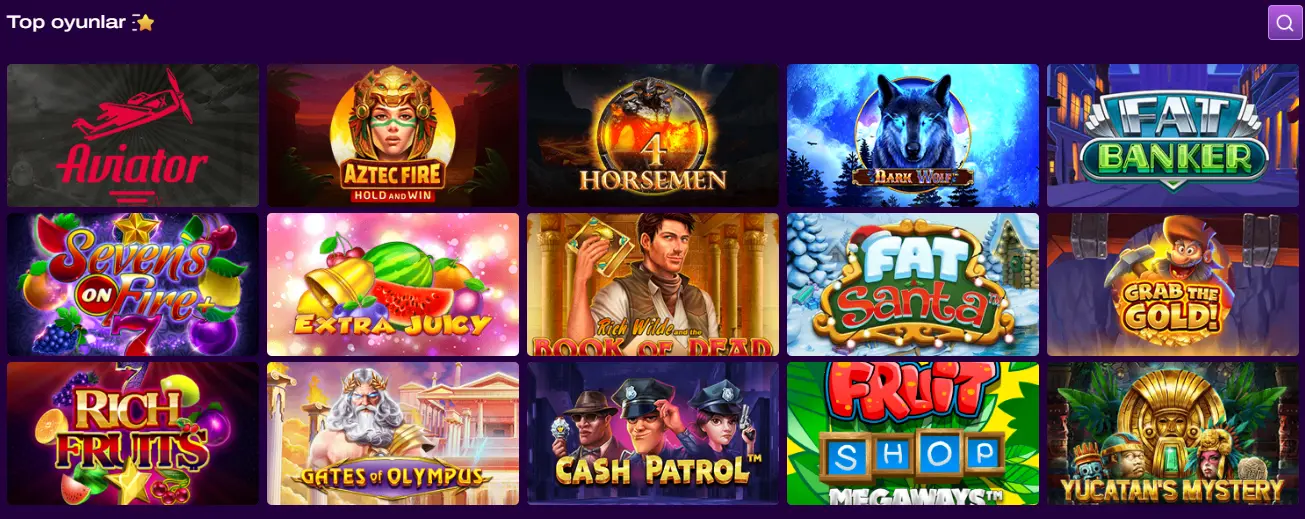Open the Aviator game tile
Screen dimensions: 1305x519
click(133, 135)
